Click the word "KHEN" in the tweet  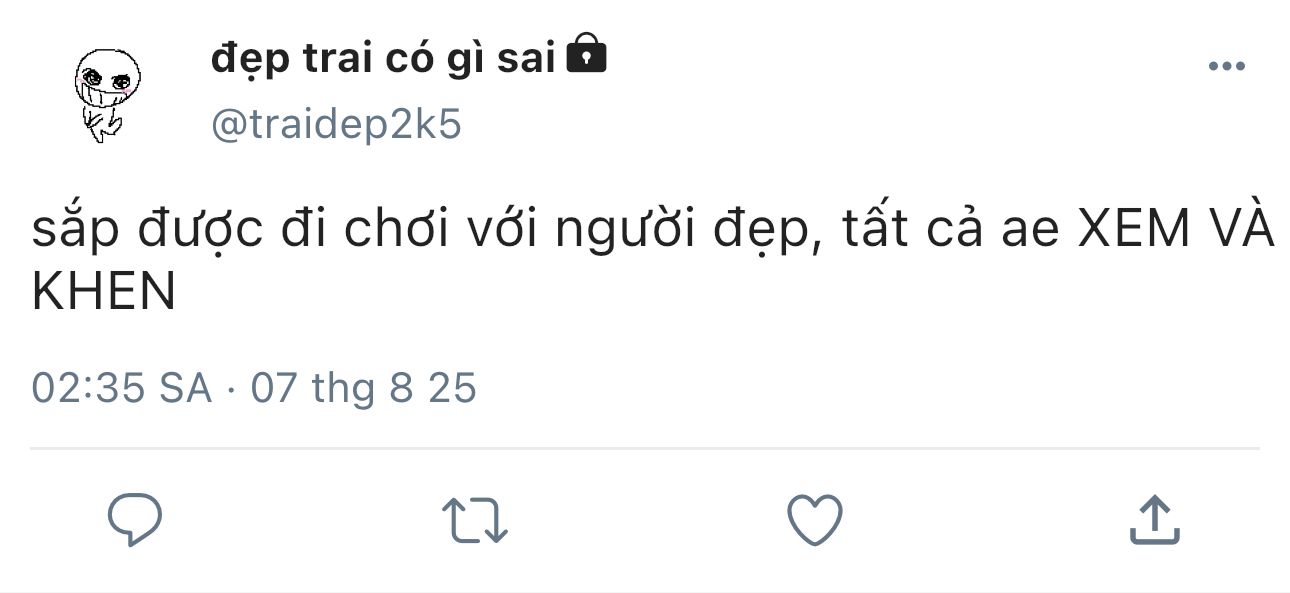pos(104,293)
